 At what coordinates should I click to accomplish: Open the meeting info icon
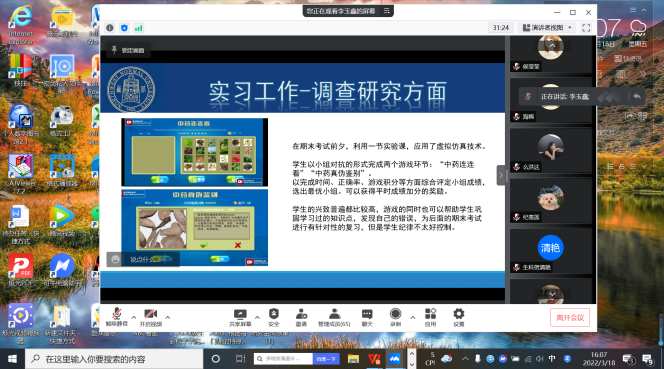click(x=110, y=28)
